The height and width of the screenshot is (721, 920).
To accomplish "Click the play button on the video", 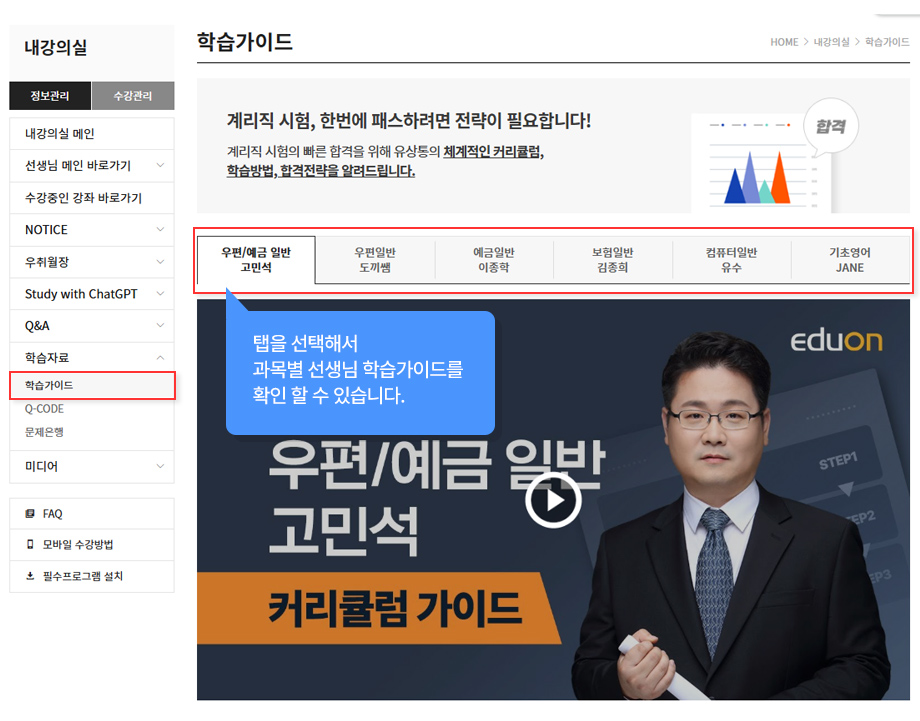I will point(553,499).
